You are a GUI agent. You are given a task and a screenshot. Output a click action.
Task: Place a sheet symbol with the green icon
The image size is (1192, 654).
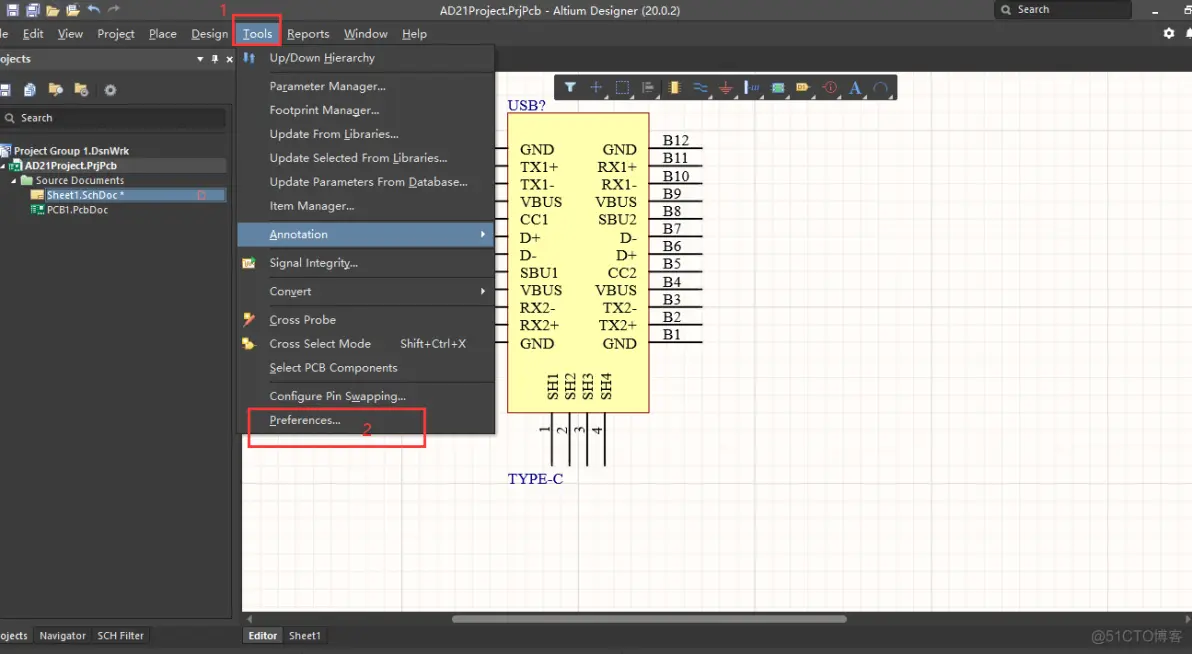pyautogui.click(x=778, y=87)
